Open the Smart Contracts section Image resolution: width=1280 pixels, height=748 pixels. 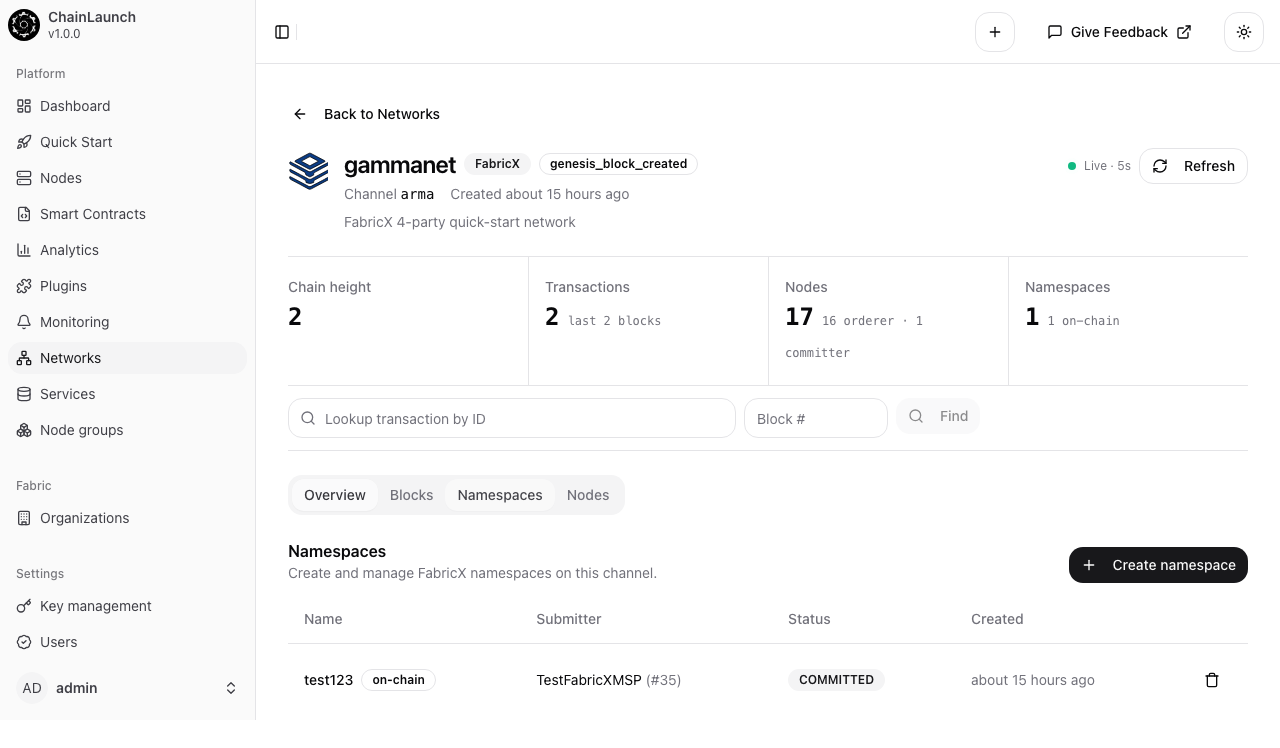(x=92, y=214)
